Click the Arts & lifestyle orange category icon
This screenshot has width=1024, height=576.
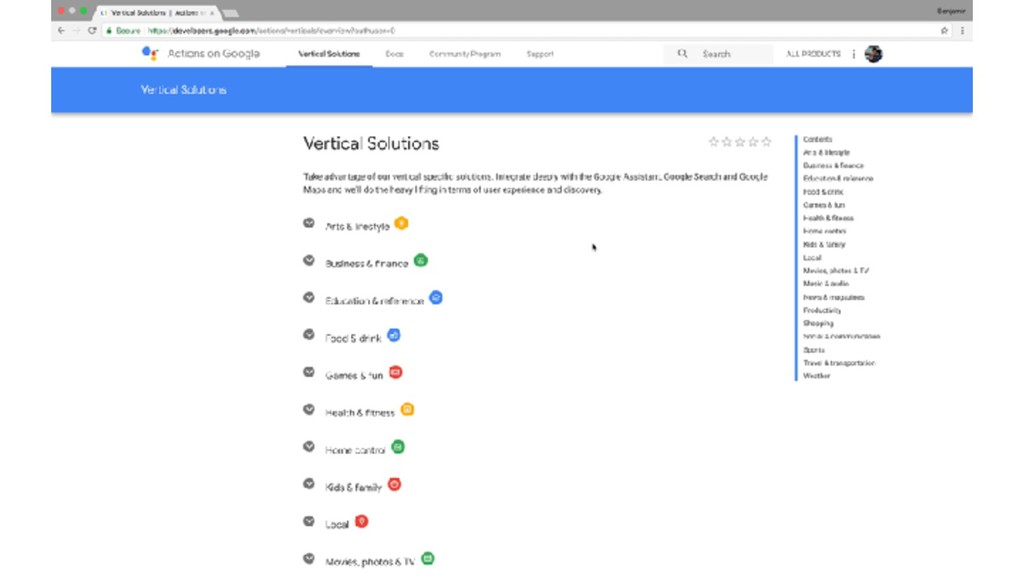point(402,223)
